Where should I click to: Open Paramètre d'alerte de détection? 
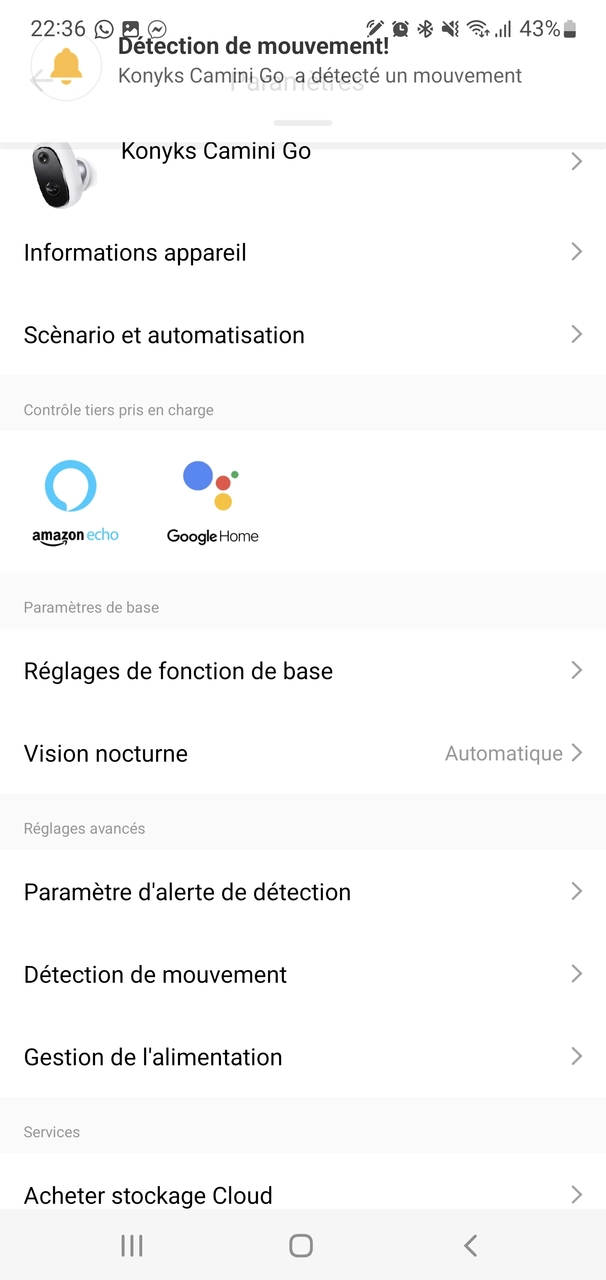(x=187, y=892)
